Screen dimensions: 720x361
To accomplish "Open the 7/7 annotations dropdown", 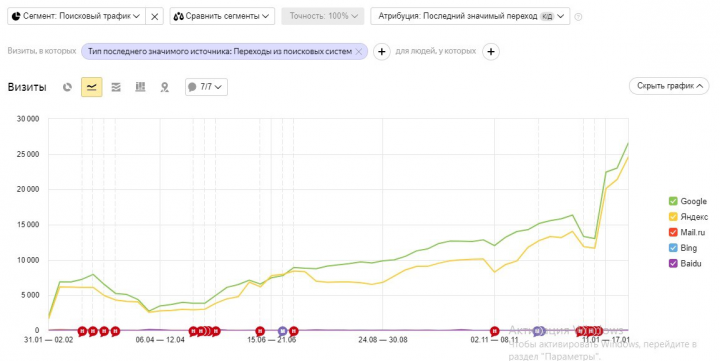I will point(206,87).
